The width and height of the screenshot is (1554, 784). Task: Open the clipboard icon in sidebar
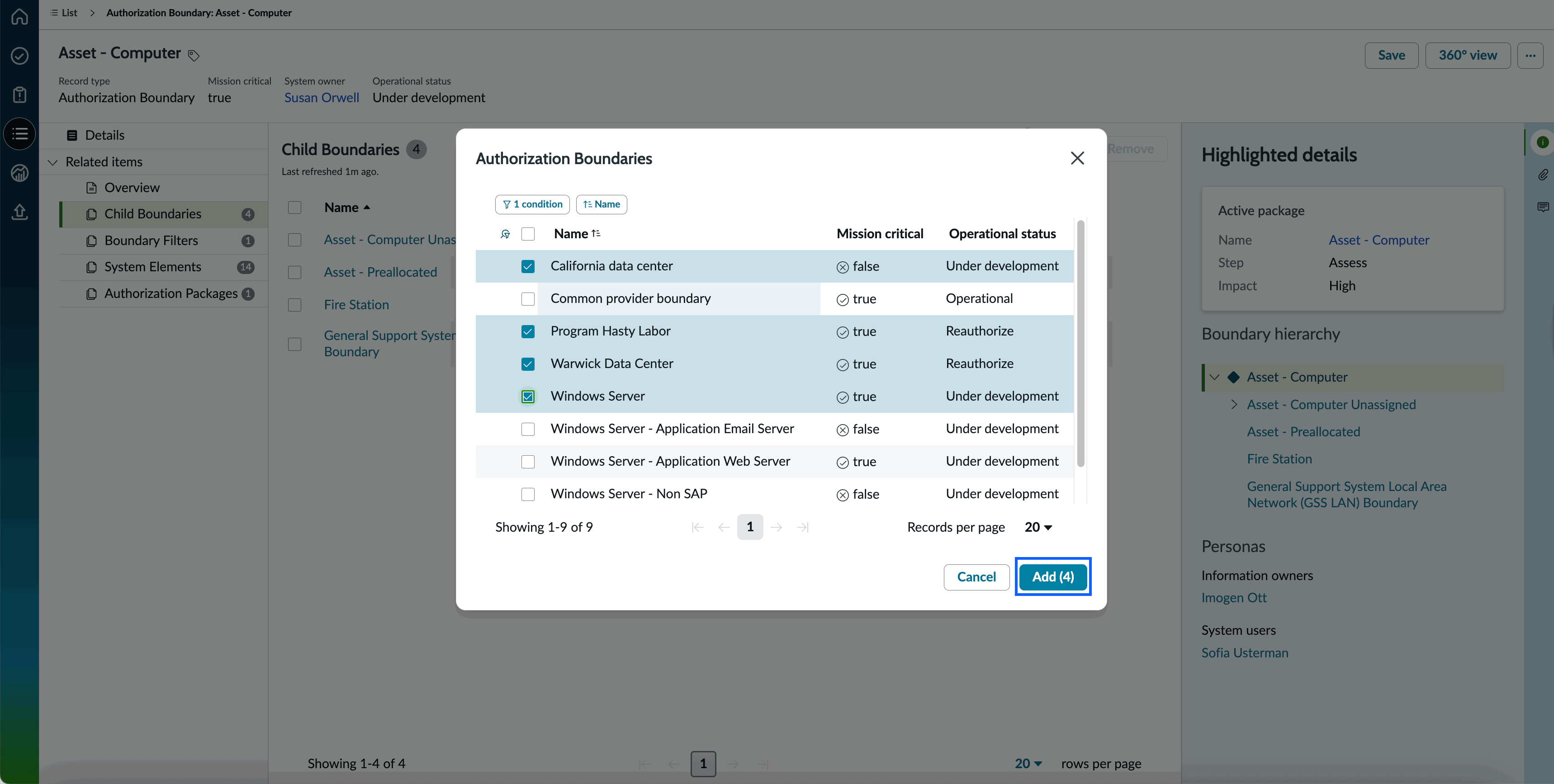click(x=19, y=94)
